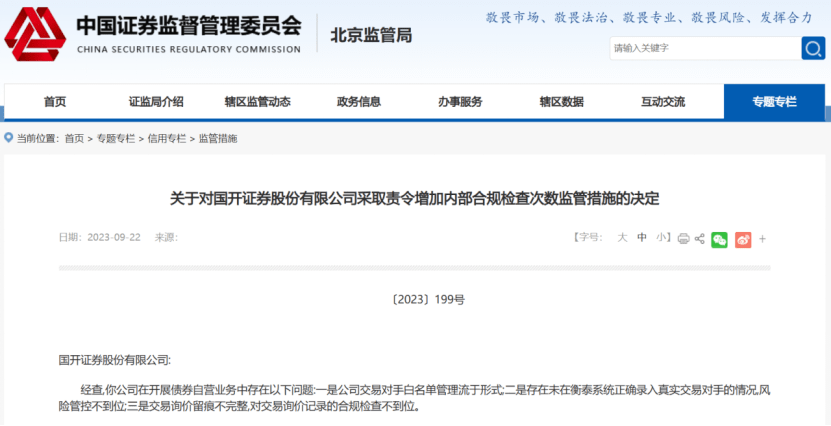Open the 证监局介绍 navigation menu
The image size is (831, 426).
pyautogui.click(x=156, y=102)
